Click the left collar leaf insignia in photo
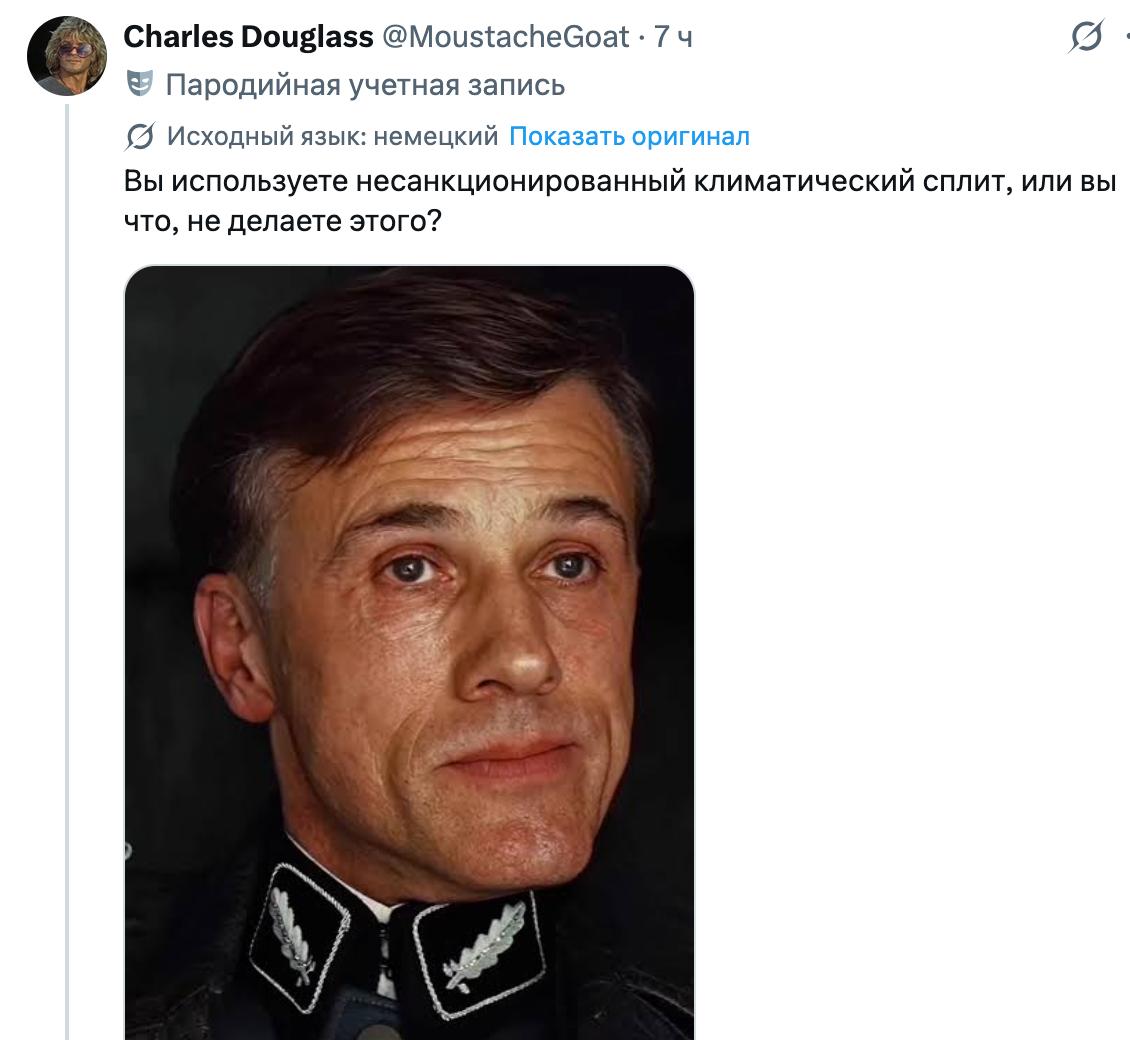The height and width of the screenshot is (1040, 1130). [298, 935]
